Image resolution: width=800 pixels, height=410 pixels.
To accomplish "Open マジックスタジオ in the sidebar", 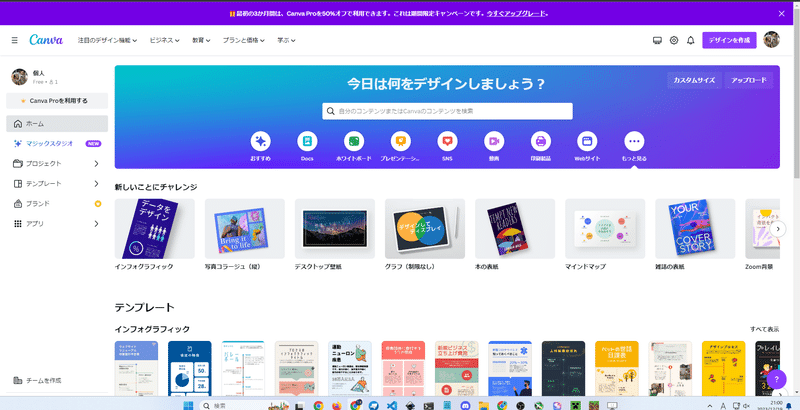I will click(57, 144).
